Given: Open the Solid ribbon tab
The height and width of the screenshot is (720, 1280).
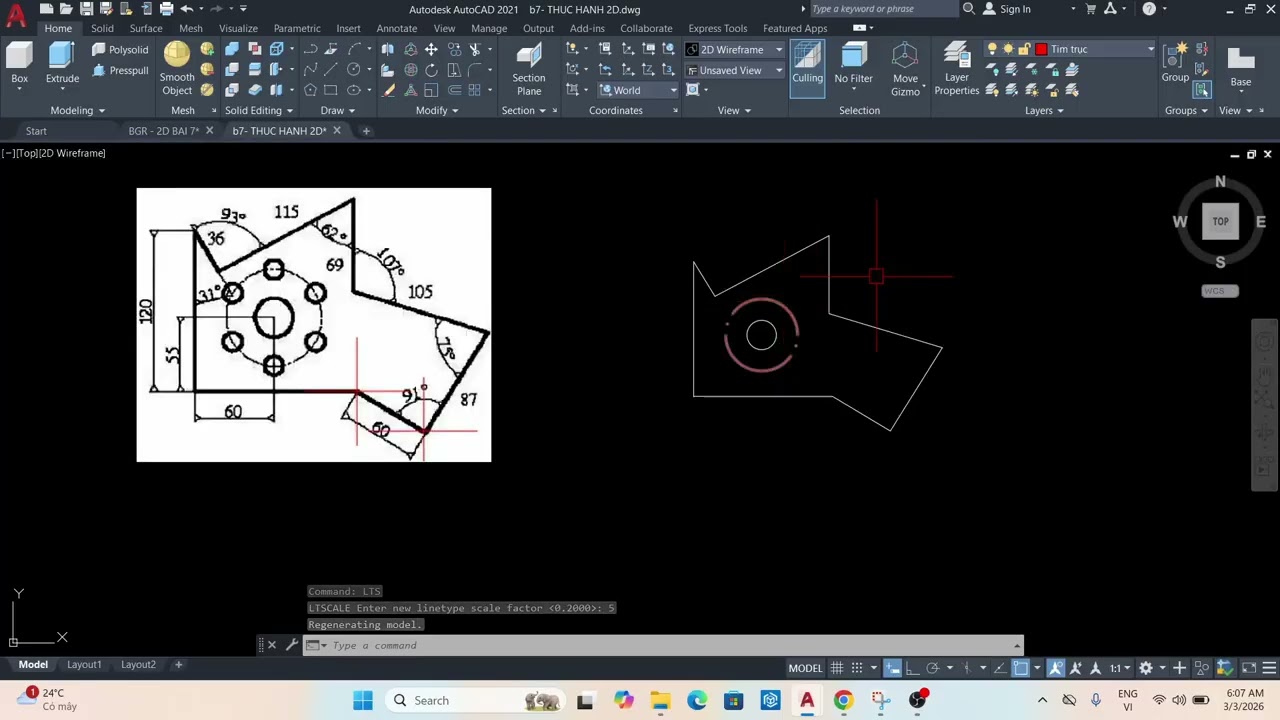Looking at the screenshot, I should [x=102, y=28].
